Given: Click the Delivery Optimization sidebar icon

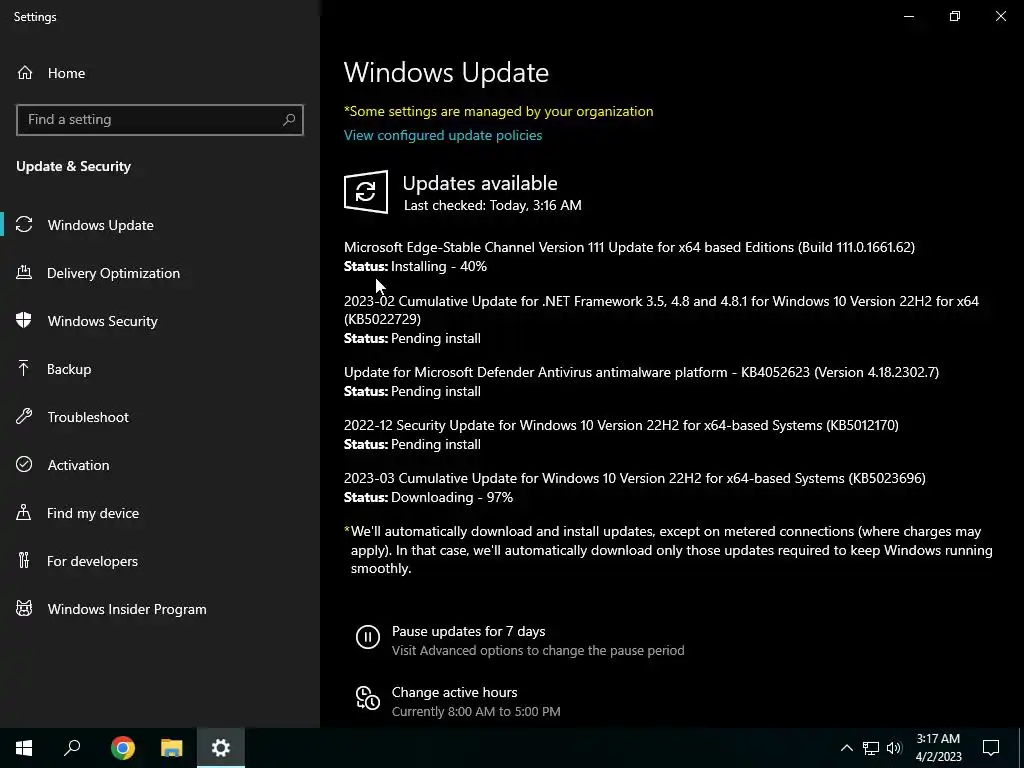Looking at the screenshot, I should click(x=24, y=273).
